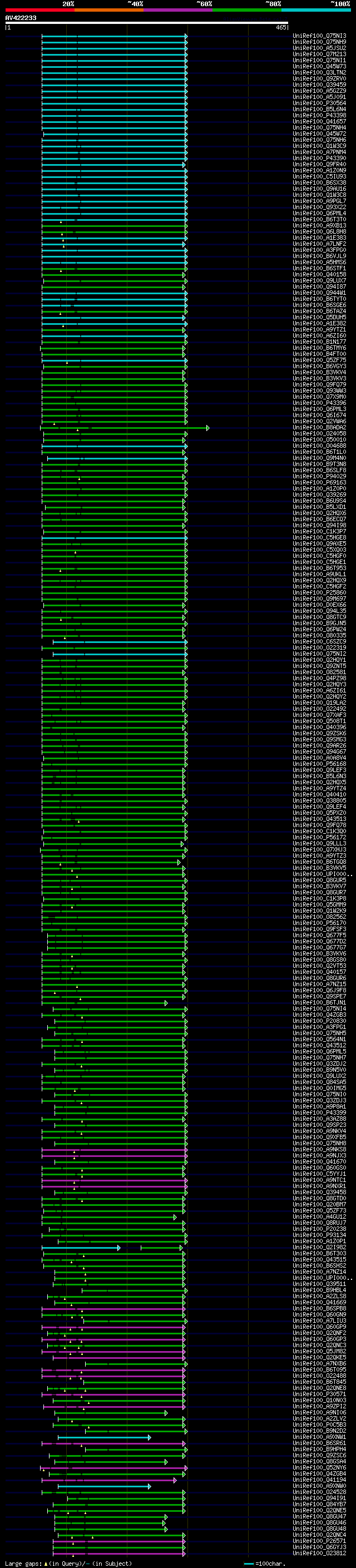Viewport: 356px width, 1568px height.
Task: Open hit UniRef100_Q7M213
Action: tap(319, 54)
